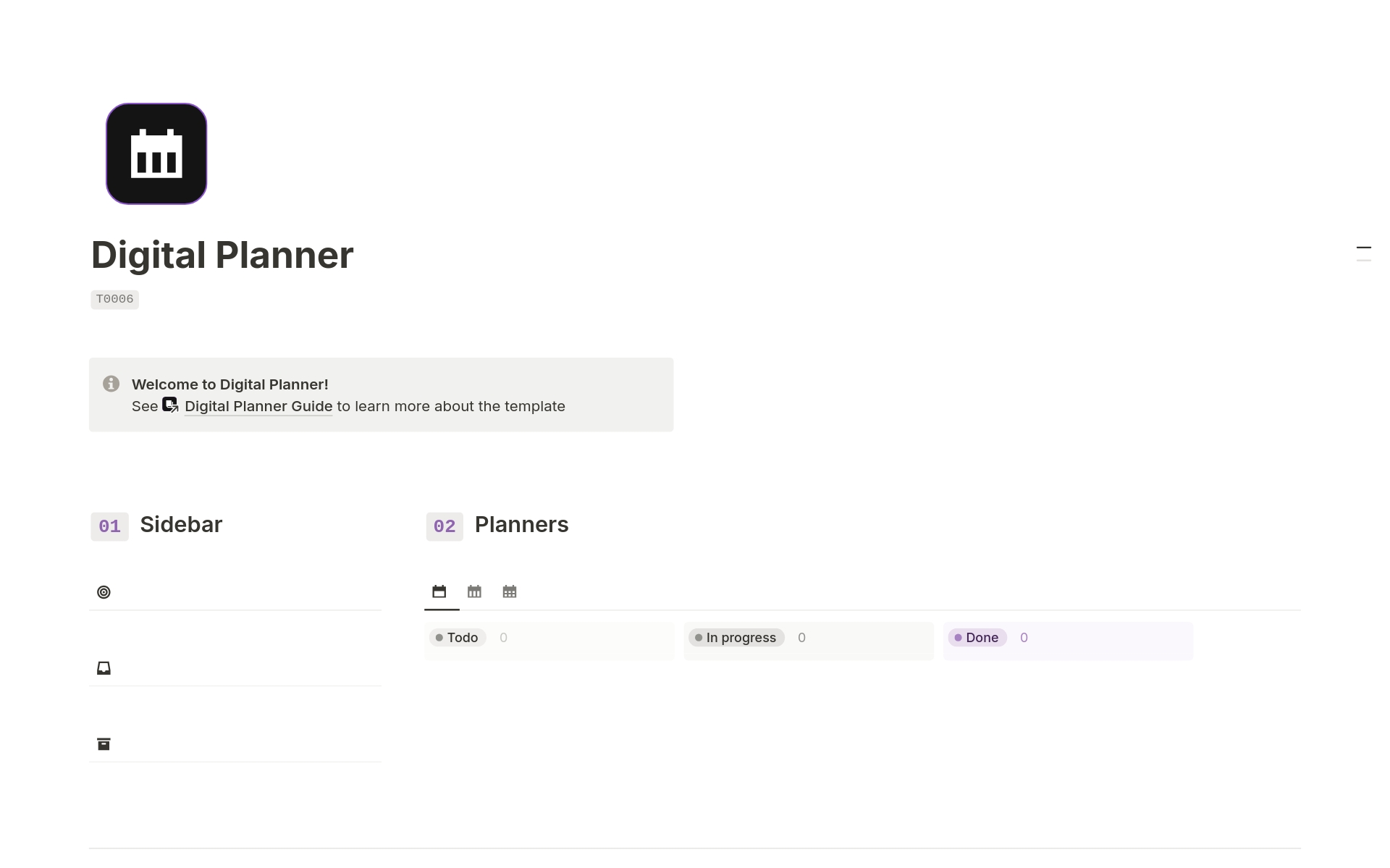1390x868 pixels.
Task: Switch to the monthly calendar view tab
Action: 510,591
